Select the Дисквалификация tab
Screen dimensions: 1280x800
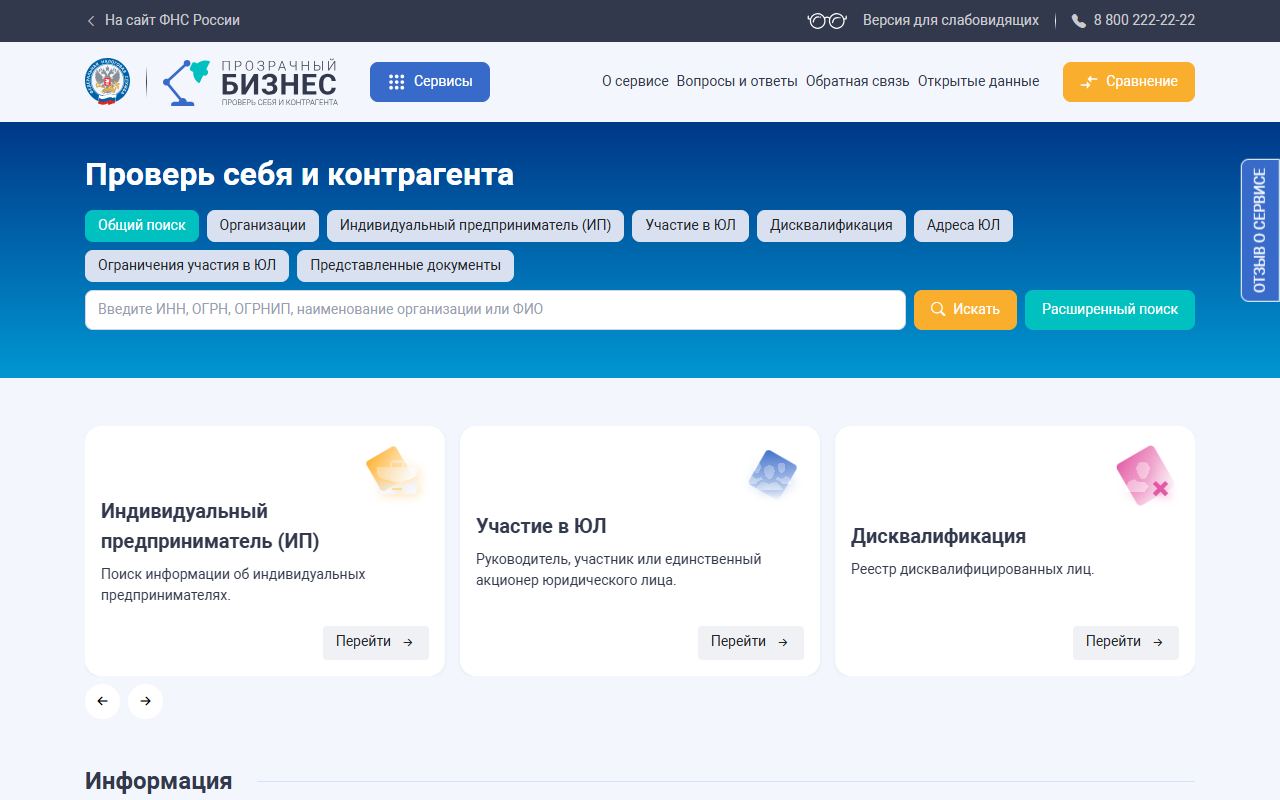coord(831,226)
